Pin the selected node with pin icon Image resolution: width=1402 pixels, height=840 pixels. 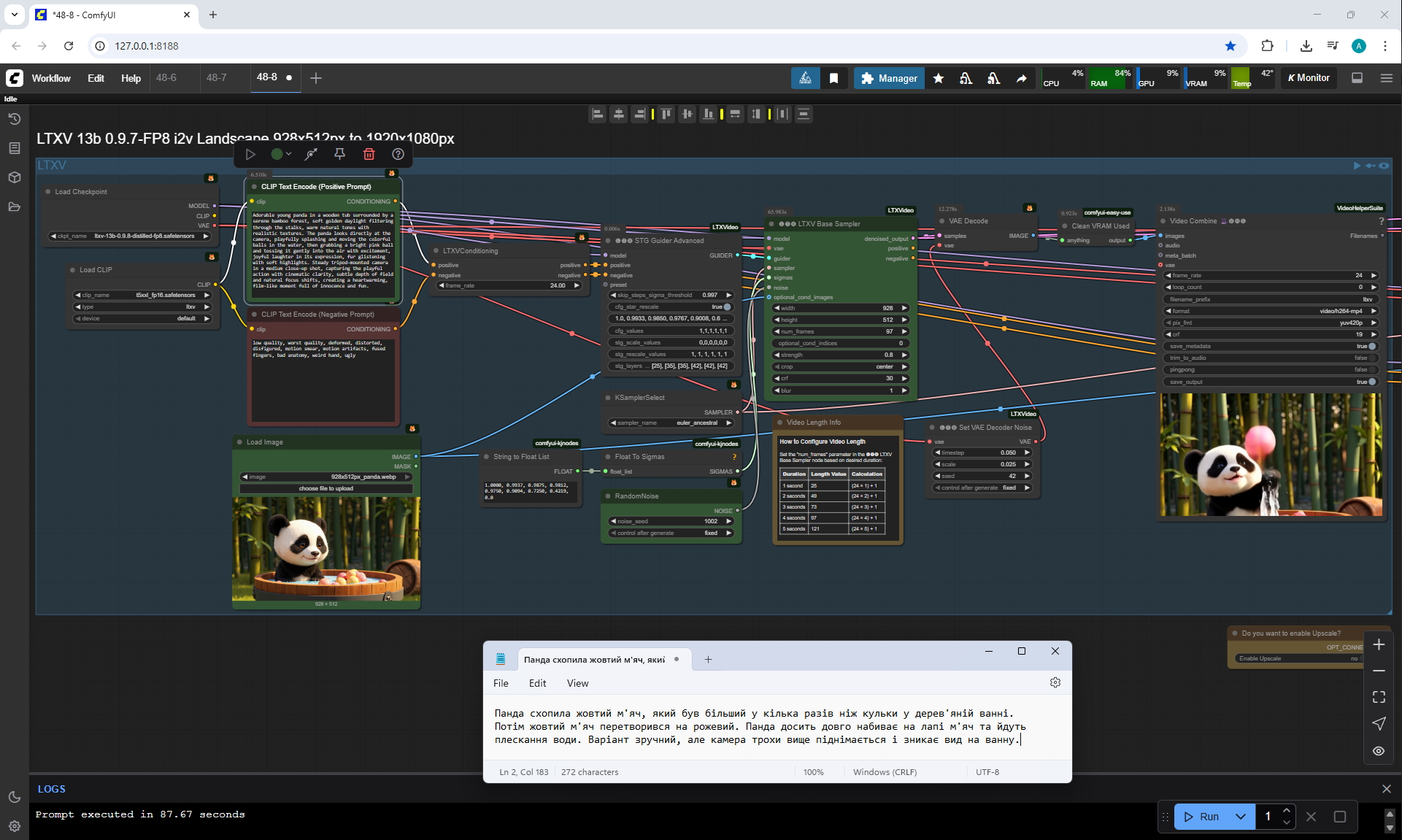coord(339,154)
